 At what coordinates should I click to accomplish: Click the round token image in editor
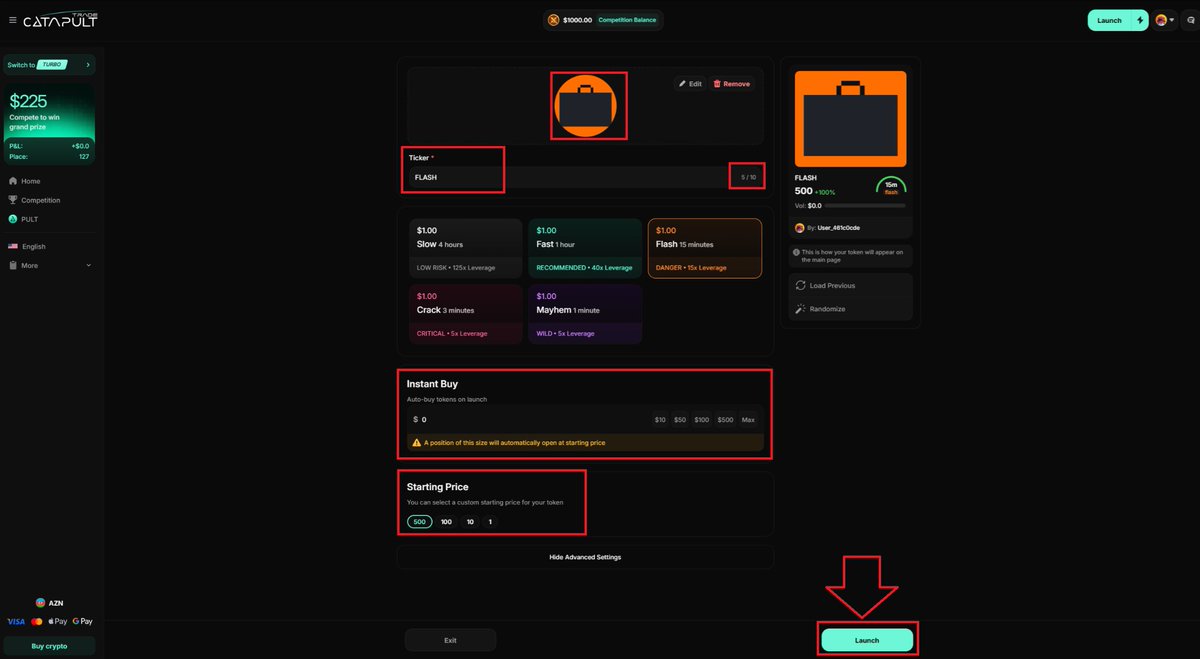pos(585,105)
